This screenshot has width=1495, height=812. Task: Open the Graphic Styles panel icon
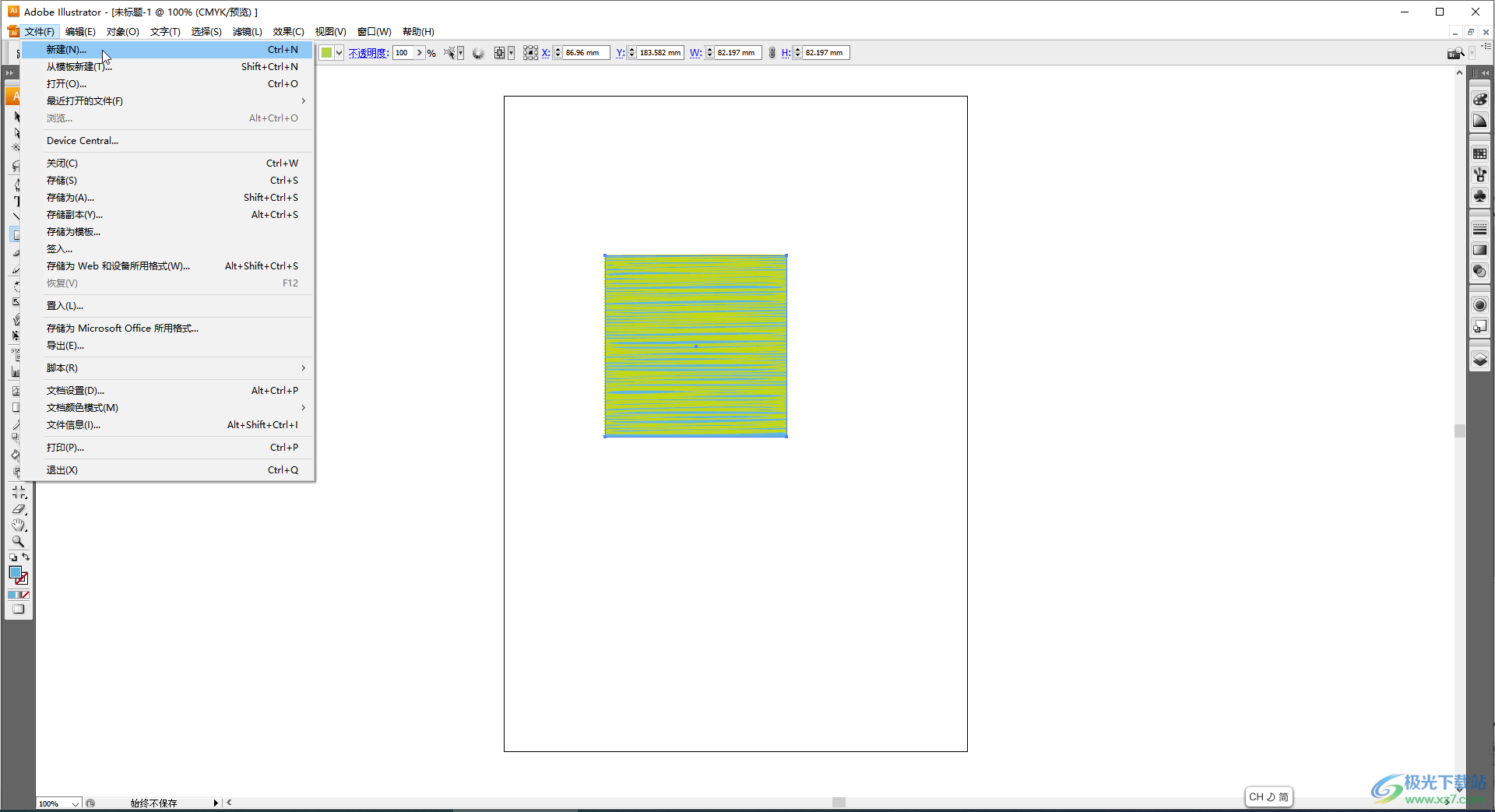pyautogui.click(x=1479, y=326)
